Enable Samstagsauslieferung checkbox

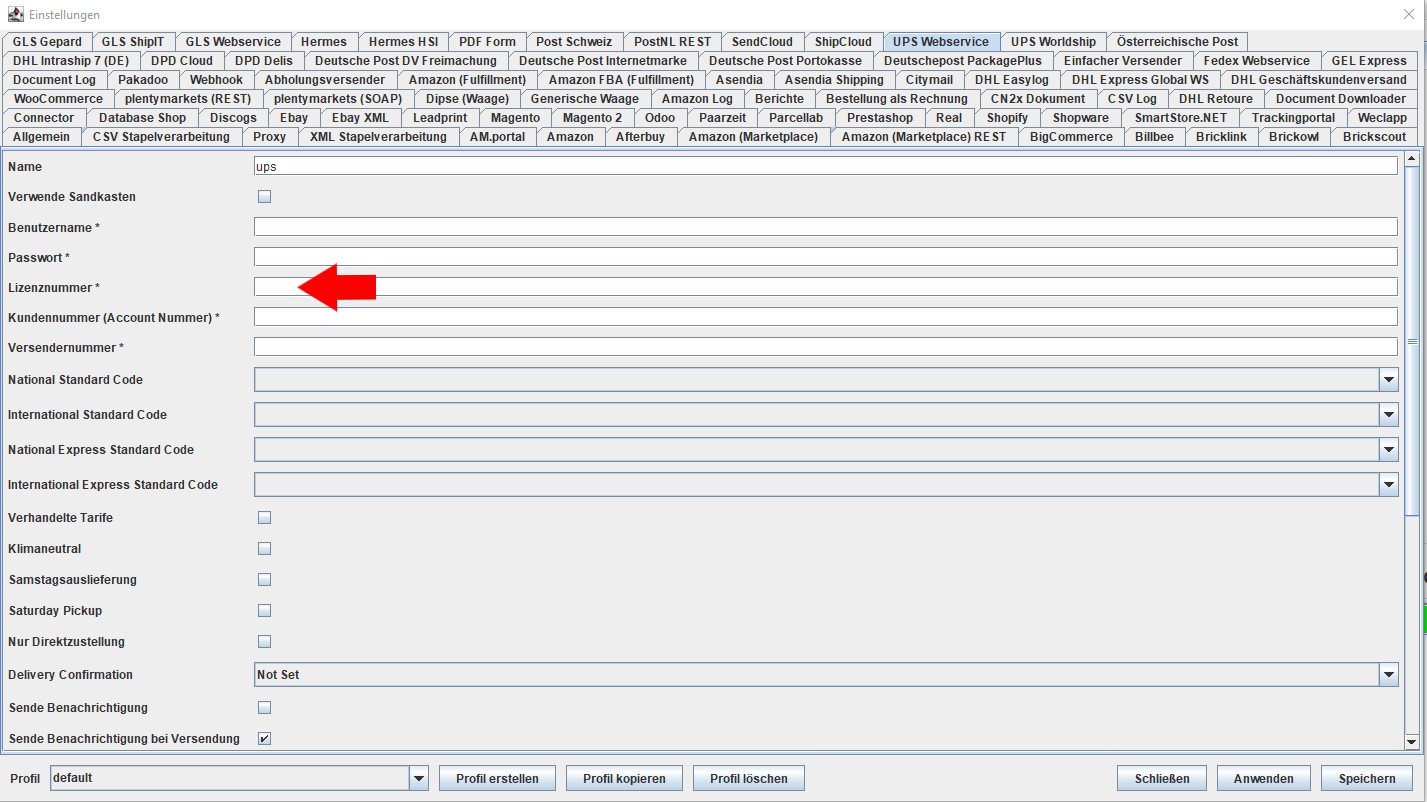pyautogui.click(x=264, y=580)
